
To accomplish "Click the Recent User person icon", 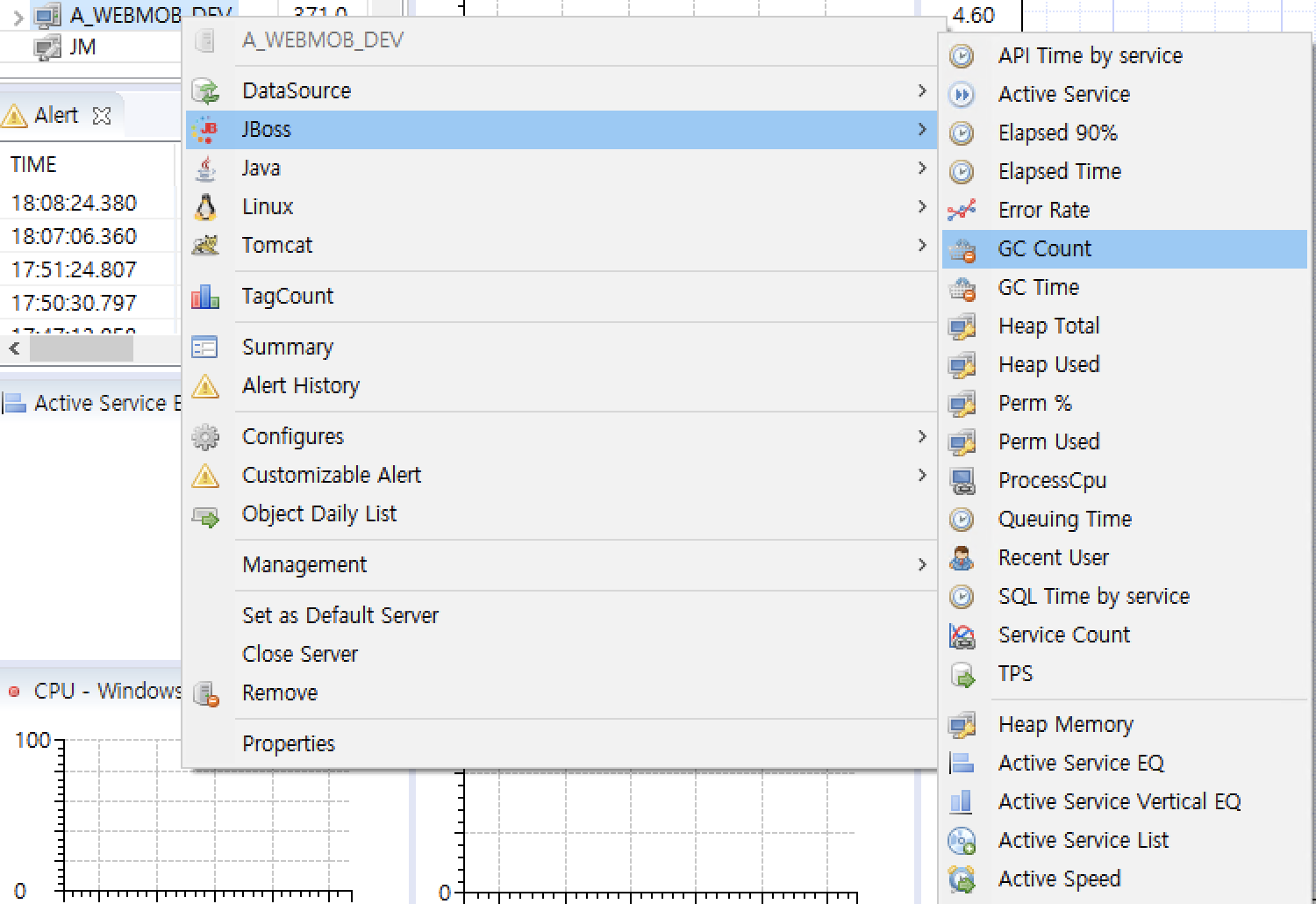I will [962, 557].
